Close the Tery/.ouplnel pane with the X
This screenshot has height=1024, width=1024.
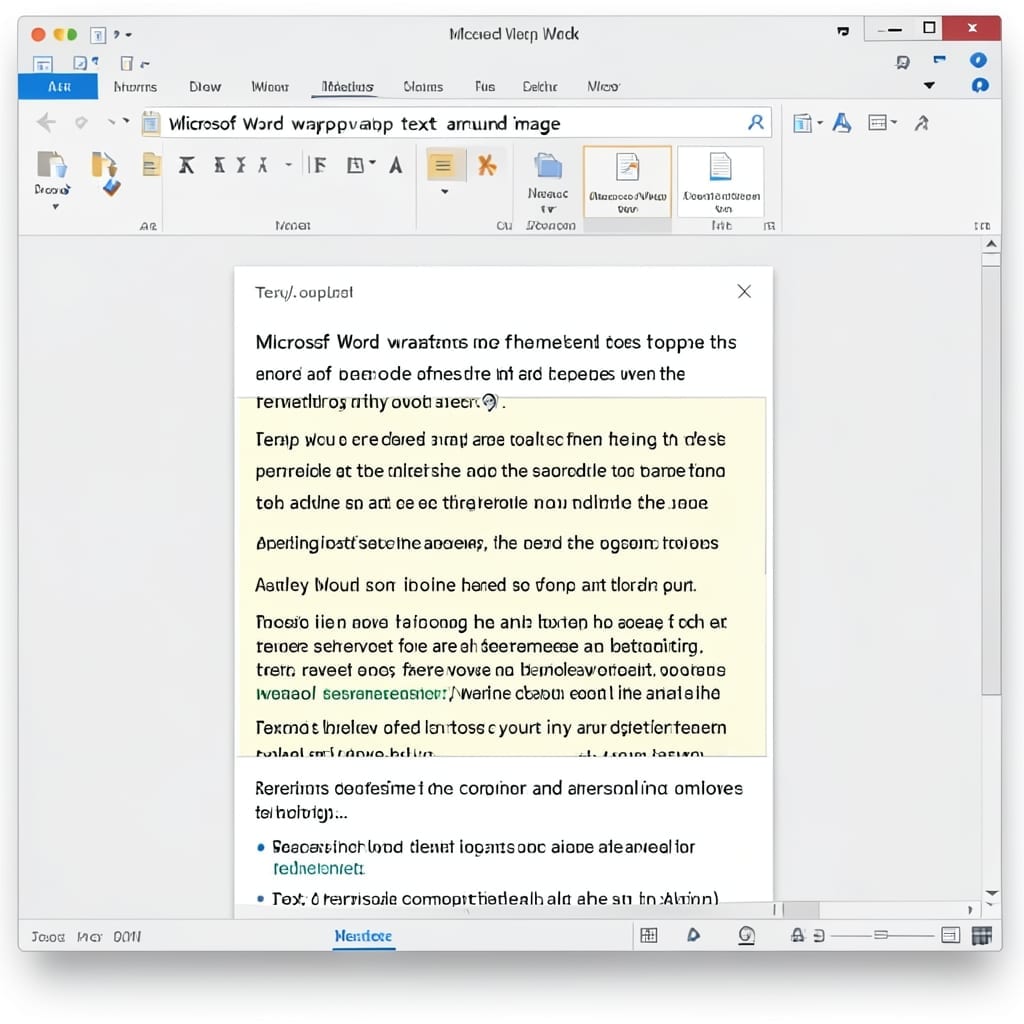click(744, 292)
